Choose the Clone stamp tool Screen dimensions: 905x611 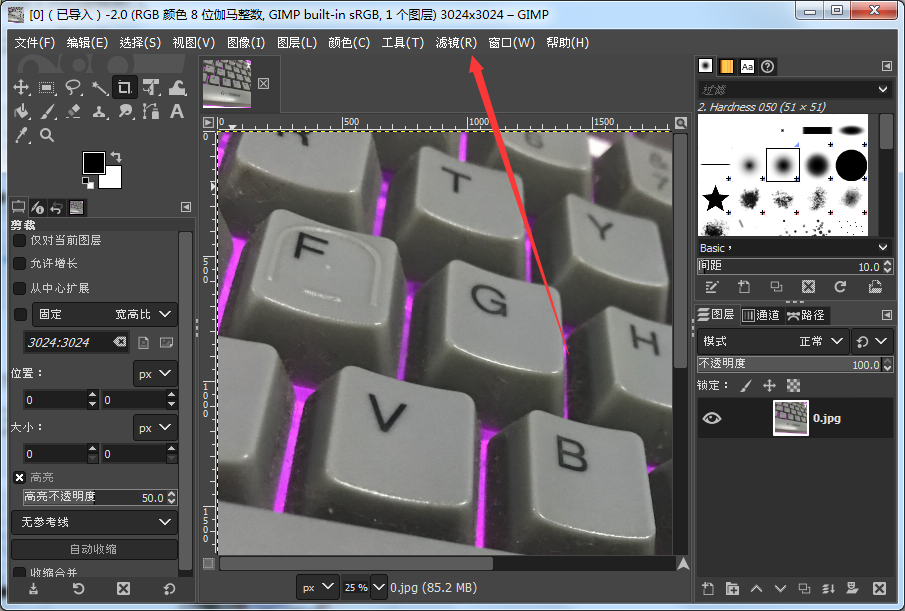coord(99,111)
